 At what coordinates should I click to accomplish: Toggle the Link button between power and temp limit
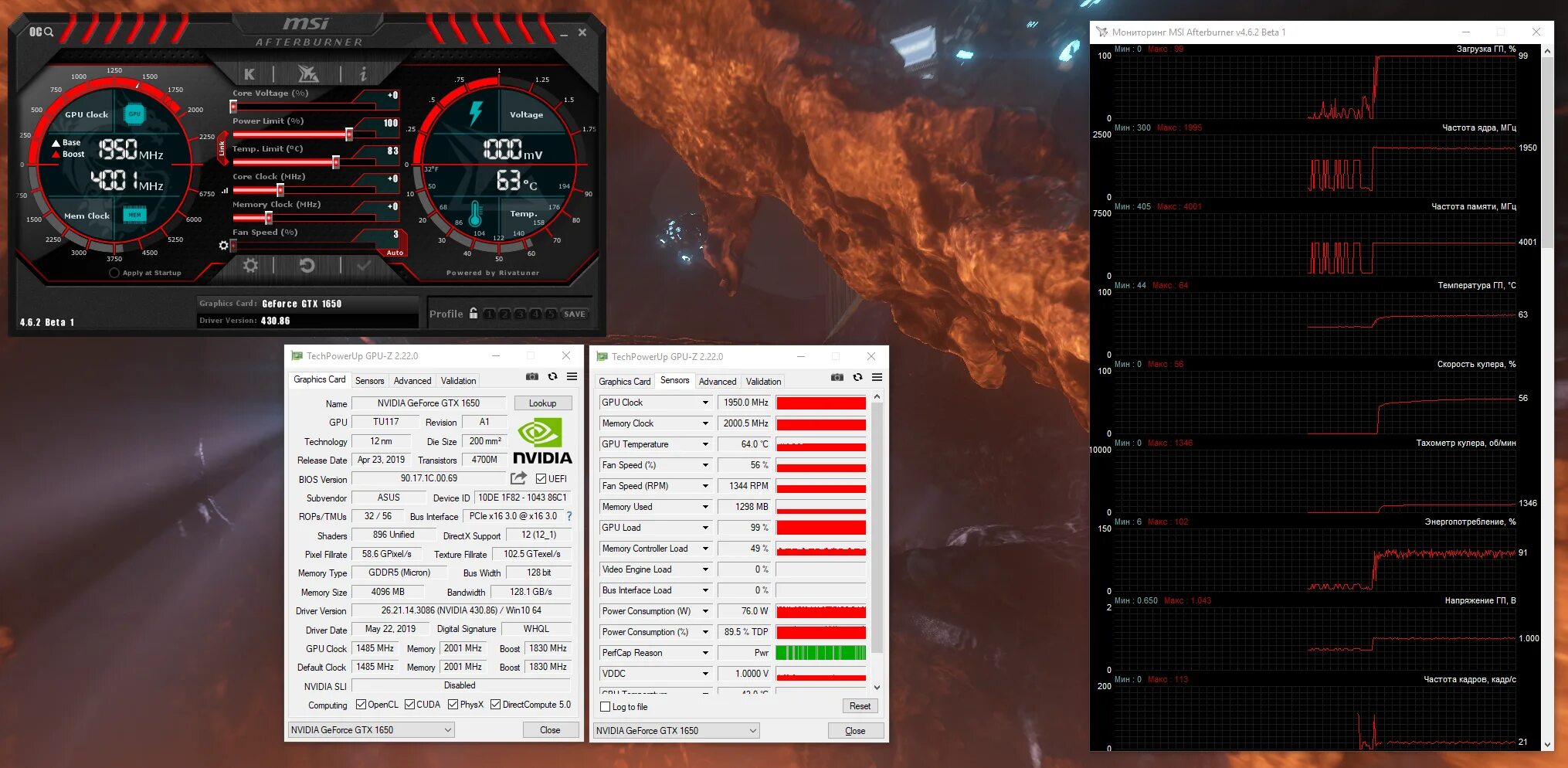[x=222, y=148]
